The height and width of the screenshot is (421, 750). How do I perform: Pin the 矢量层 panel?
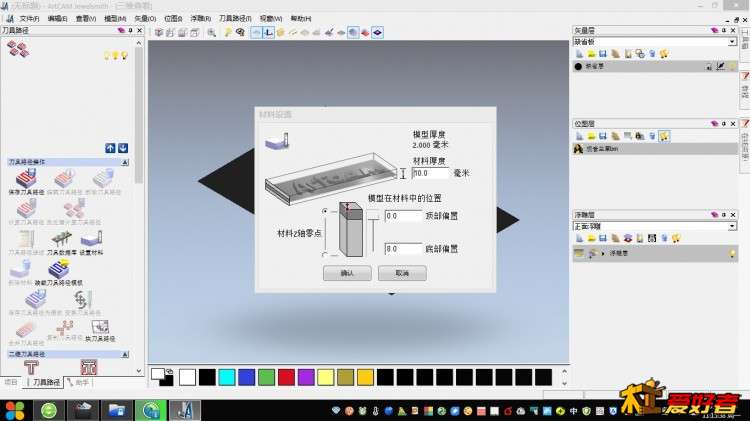click(724, 30)
